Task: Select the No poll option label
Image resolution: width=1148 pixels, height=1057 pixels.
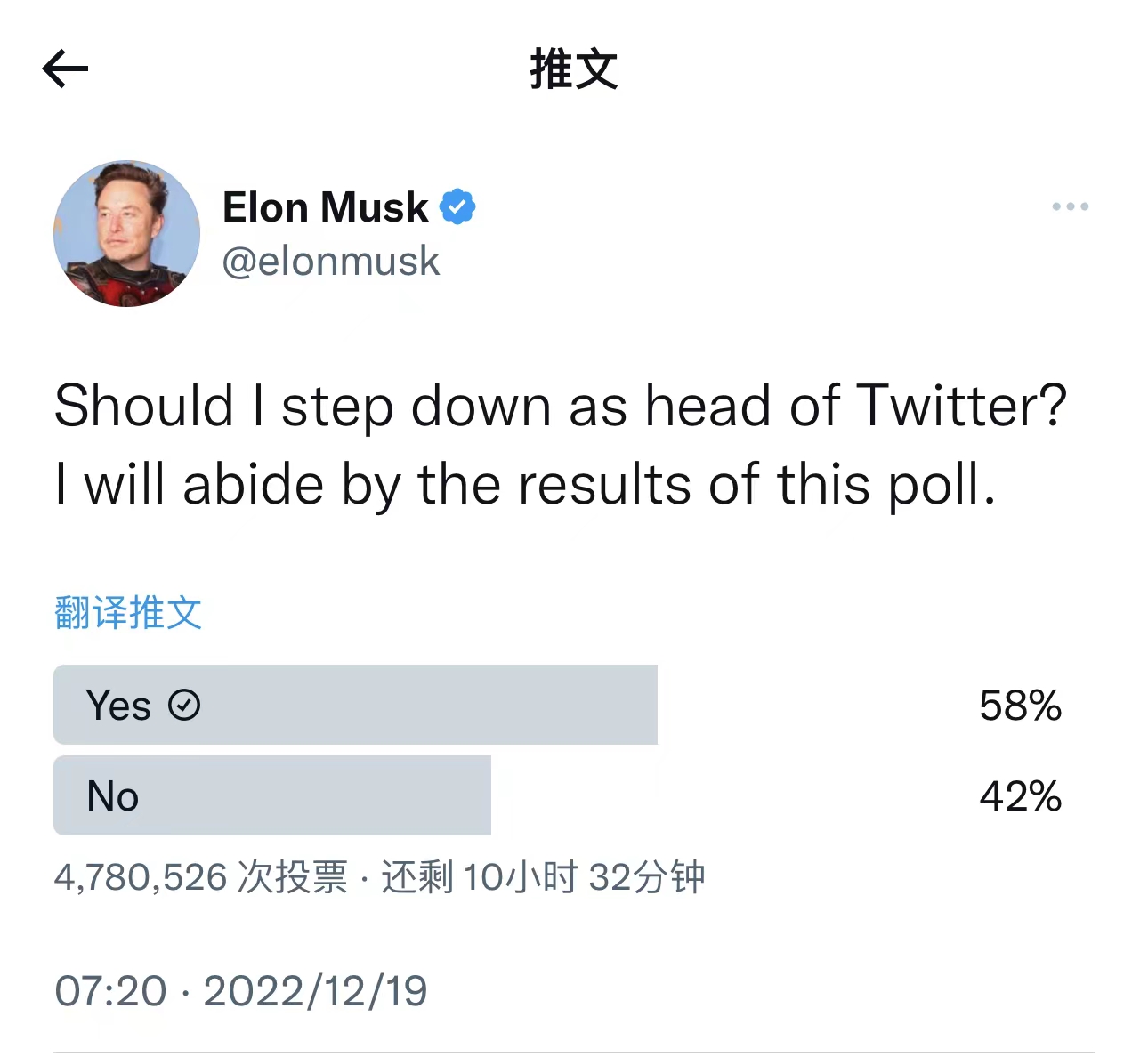Action: click(x=113, y=796)
